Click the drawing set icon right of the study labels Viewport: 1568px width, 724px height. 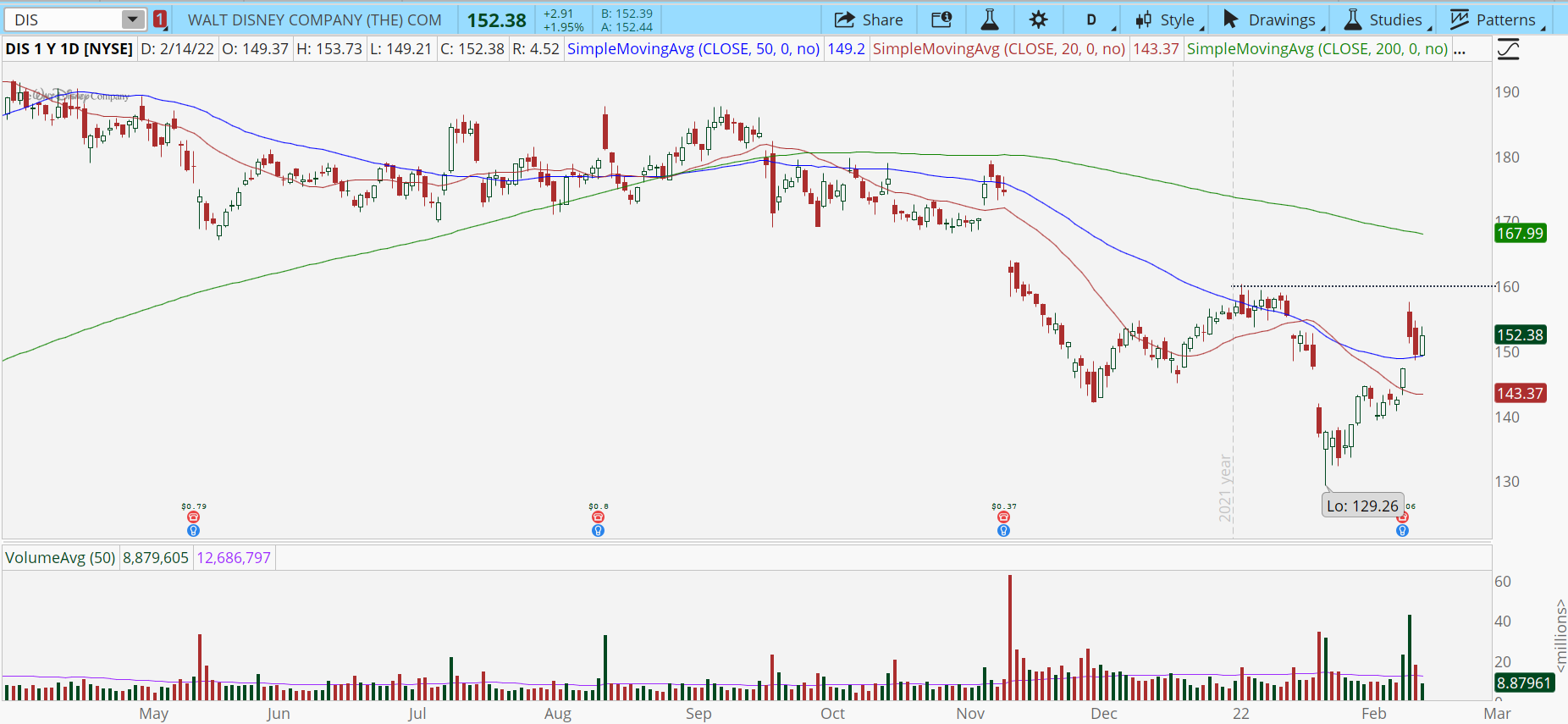1508,49
